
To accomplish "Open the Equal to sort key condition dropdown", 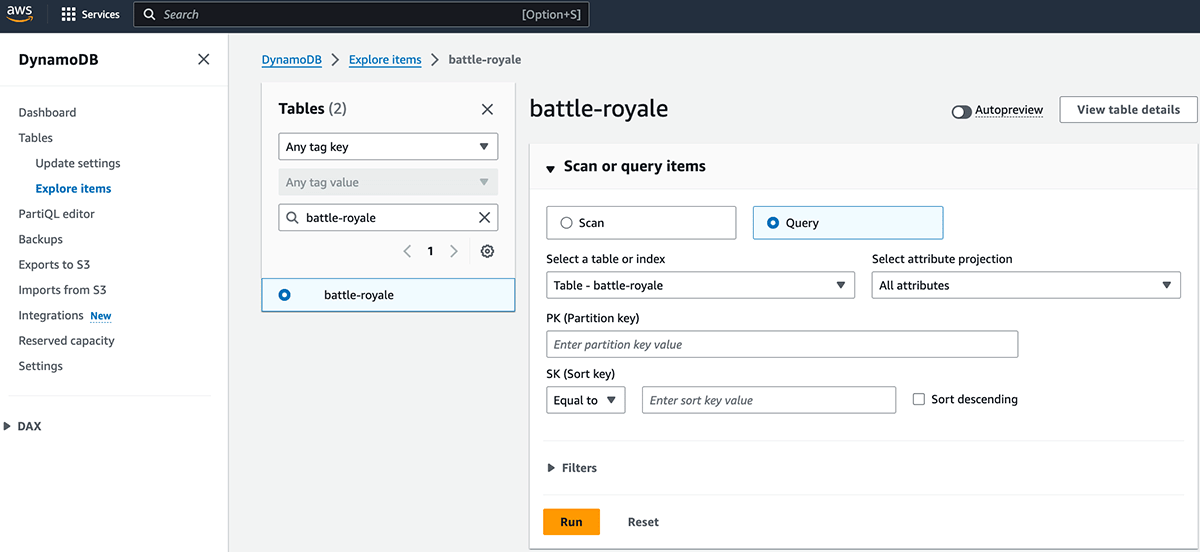I will [x=586, y=400].
